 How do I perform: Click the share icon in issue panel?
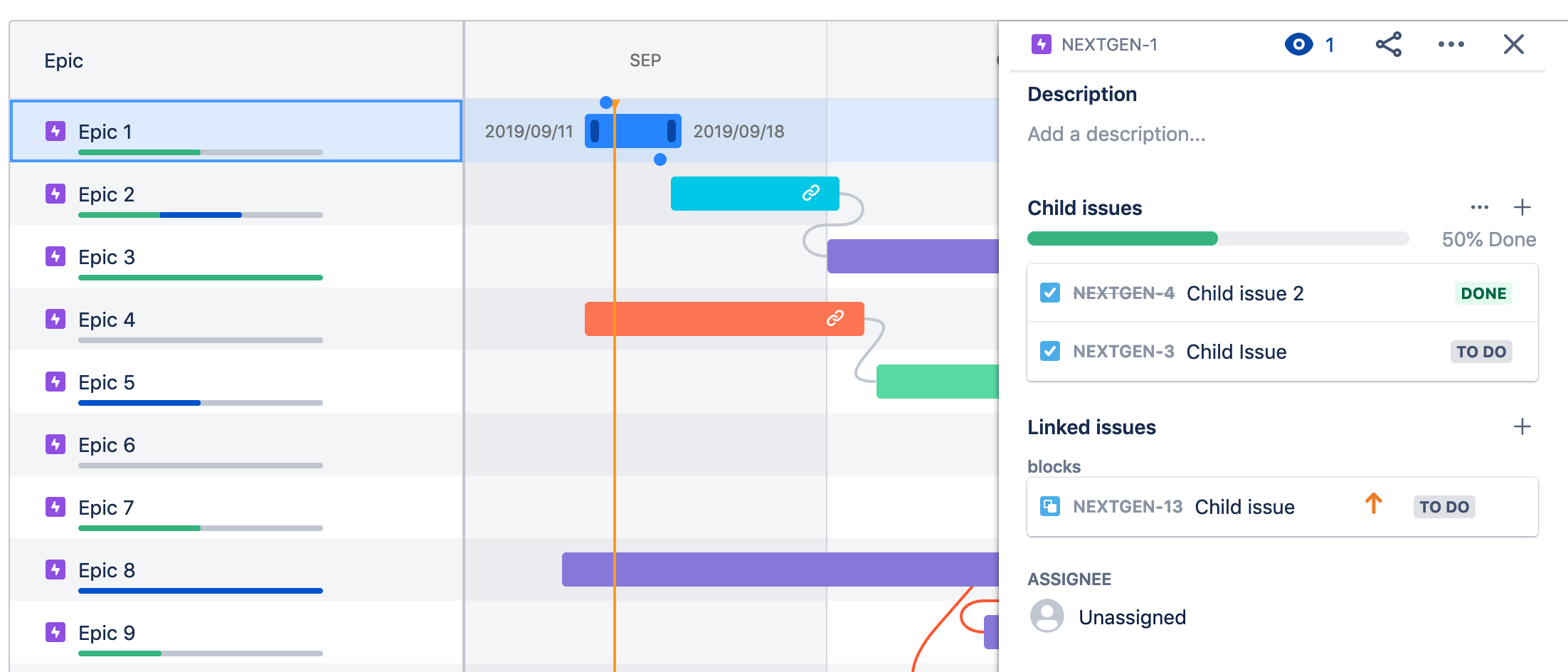click(x=1388, y=45)
